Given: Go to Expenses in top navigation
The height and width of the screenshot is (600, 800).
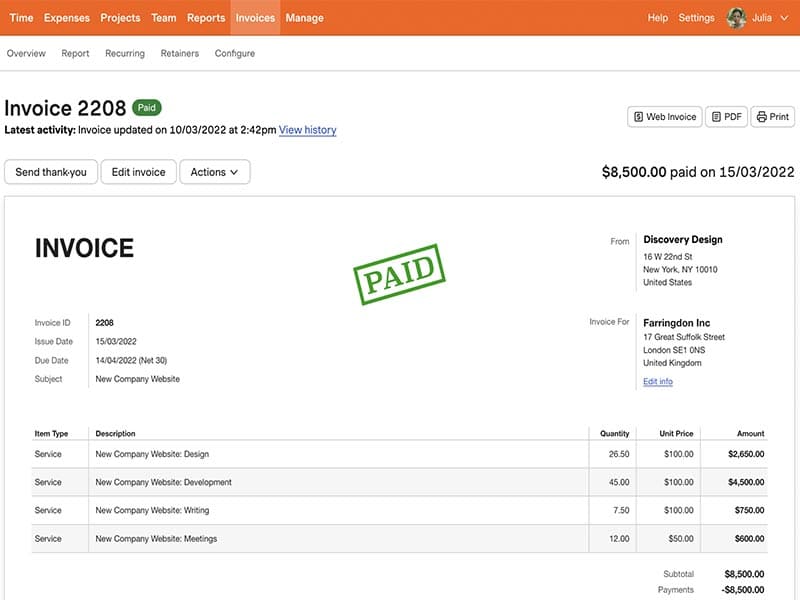Looking at the screenshot, I should [67, 18].
